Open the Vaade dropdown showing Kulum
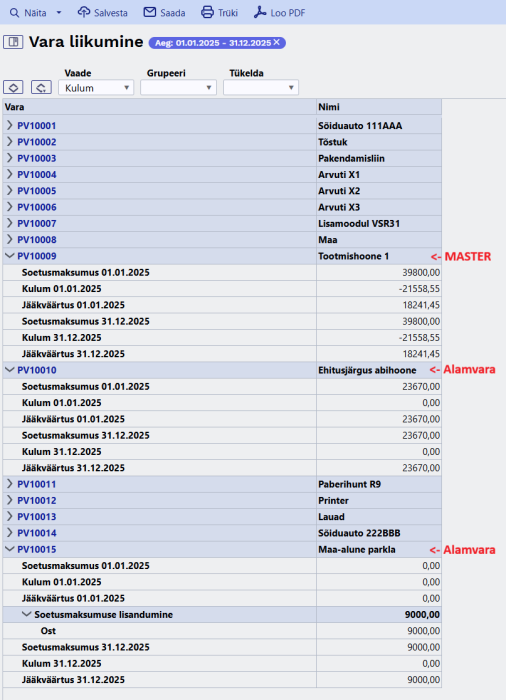Screen dimensions: 506x700 (96, 88)
